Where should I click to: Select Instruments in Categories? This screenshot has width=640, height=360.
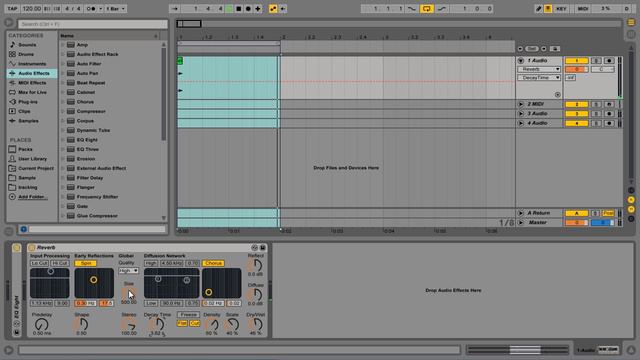pyautogui.click(x=32, y=64)
